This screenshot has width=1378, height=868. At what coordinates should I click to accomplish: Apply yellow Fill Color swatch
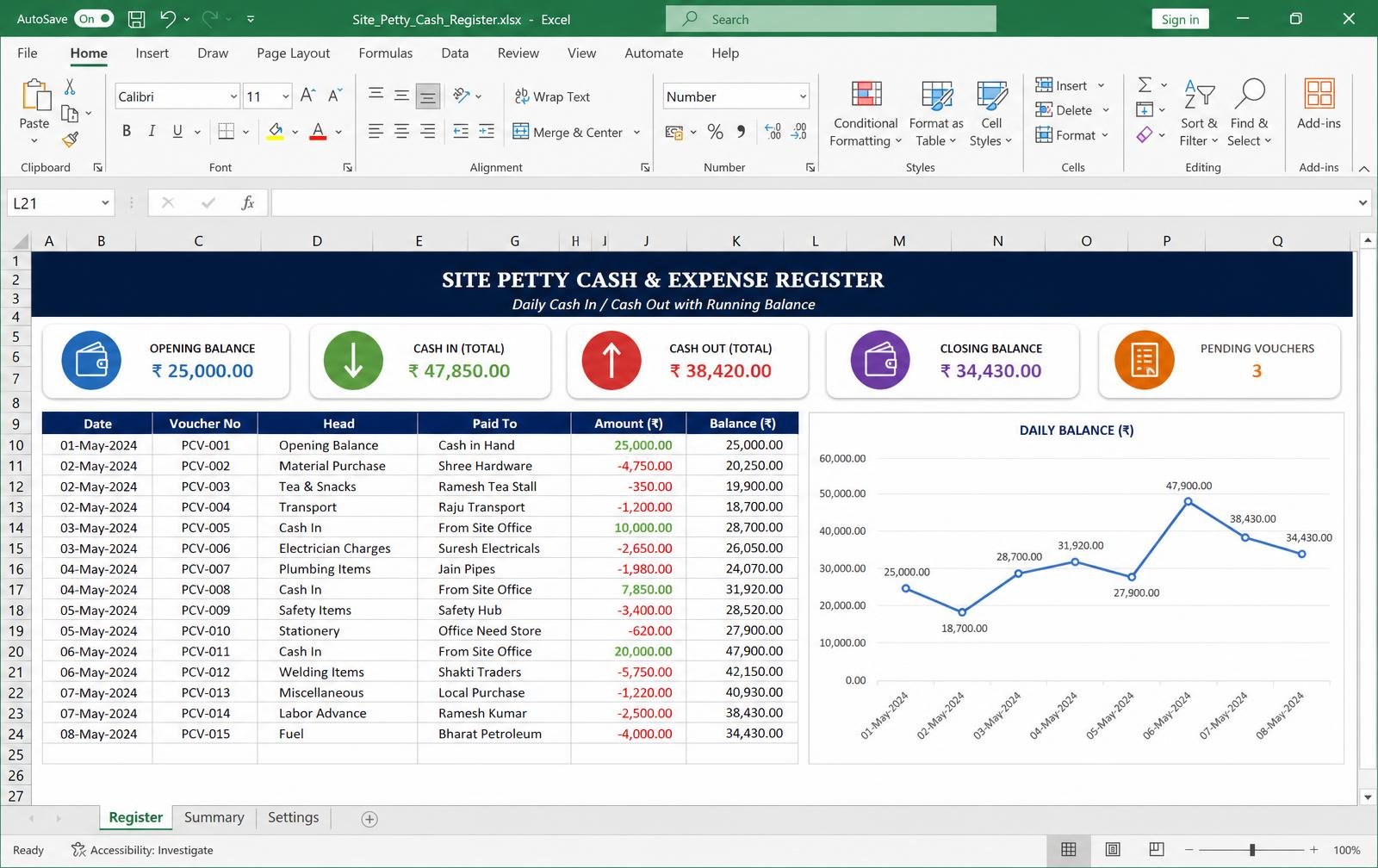(276, 131)
